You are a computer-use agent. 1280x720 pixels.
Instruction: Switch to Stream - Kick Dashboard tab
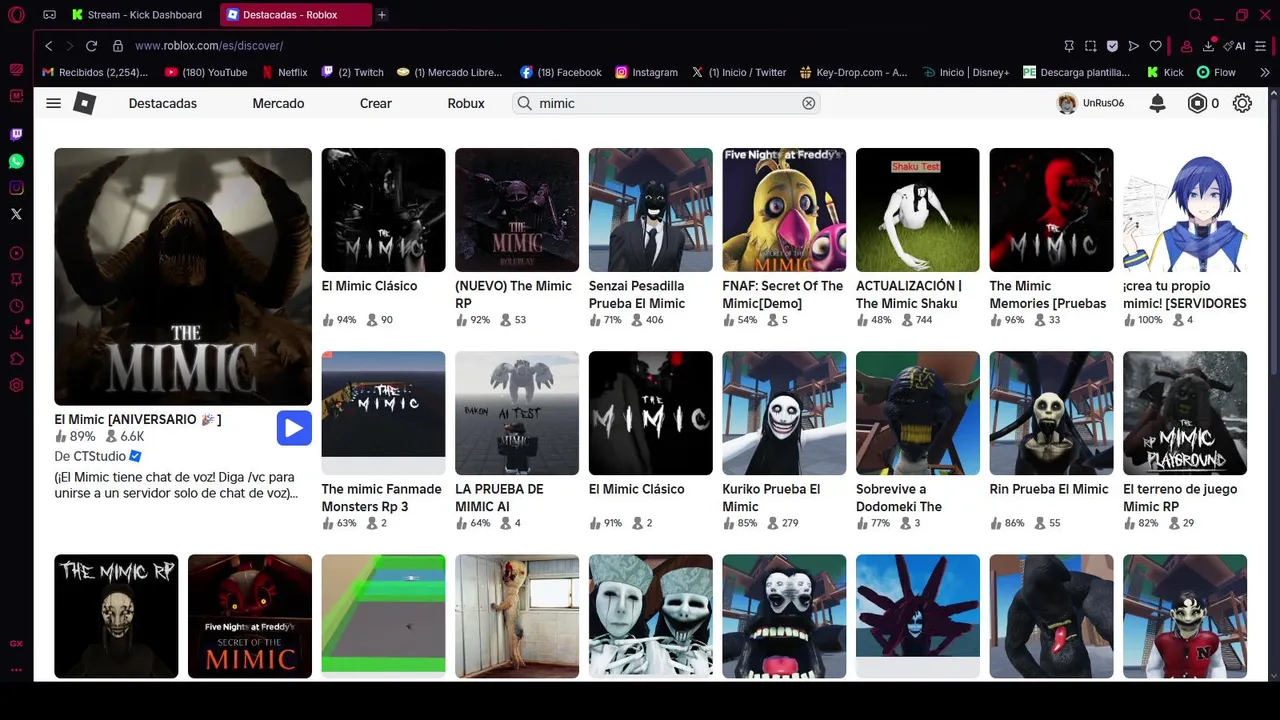point(136,15)
